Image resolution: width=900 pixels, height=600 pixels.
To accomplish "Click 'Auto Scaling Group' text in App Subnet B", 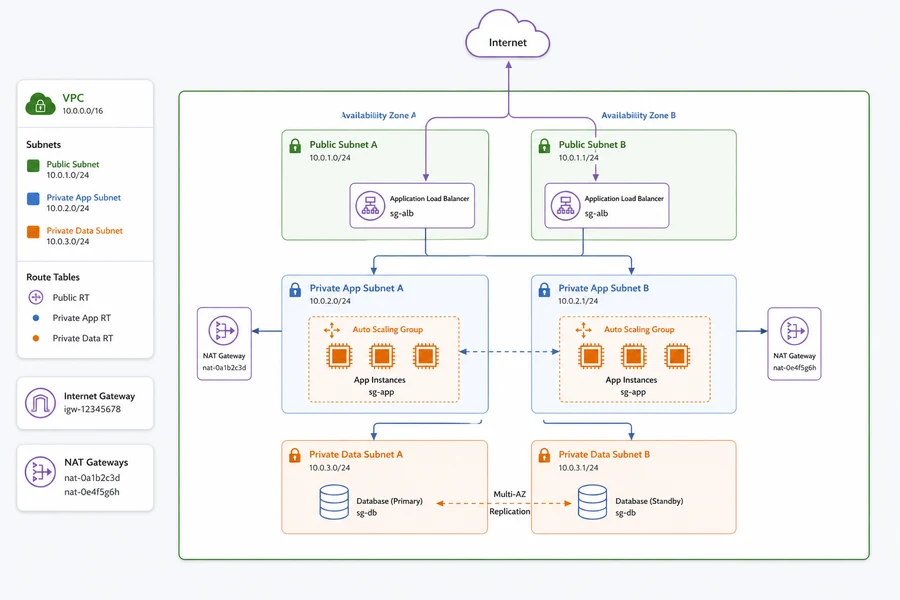I will click(639, 330).
